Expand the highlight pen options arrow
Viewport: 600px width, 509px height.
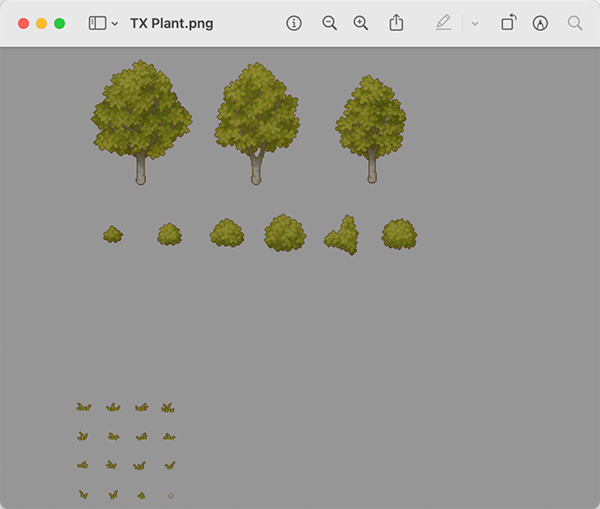[474, 23]
